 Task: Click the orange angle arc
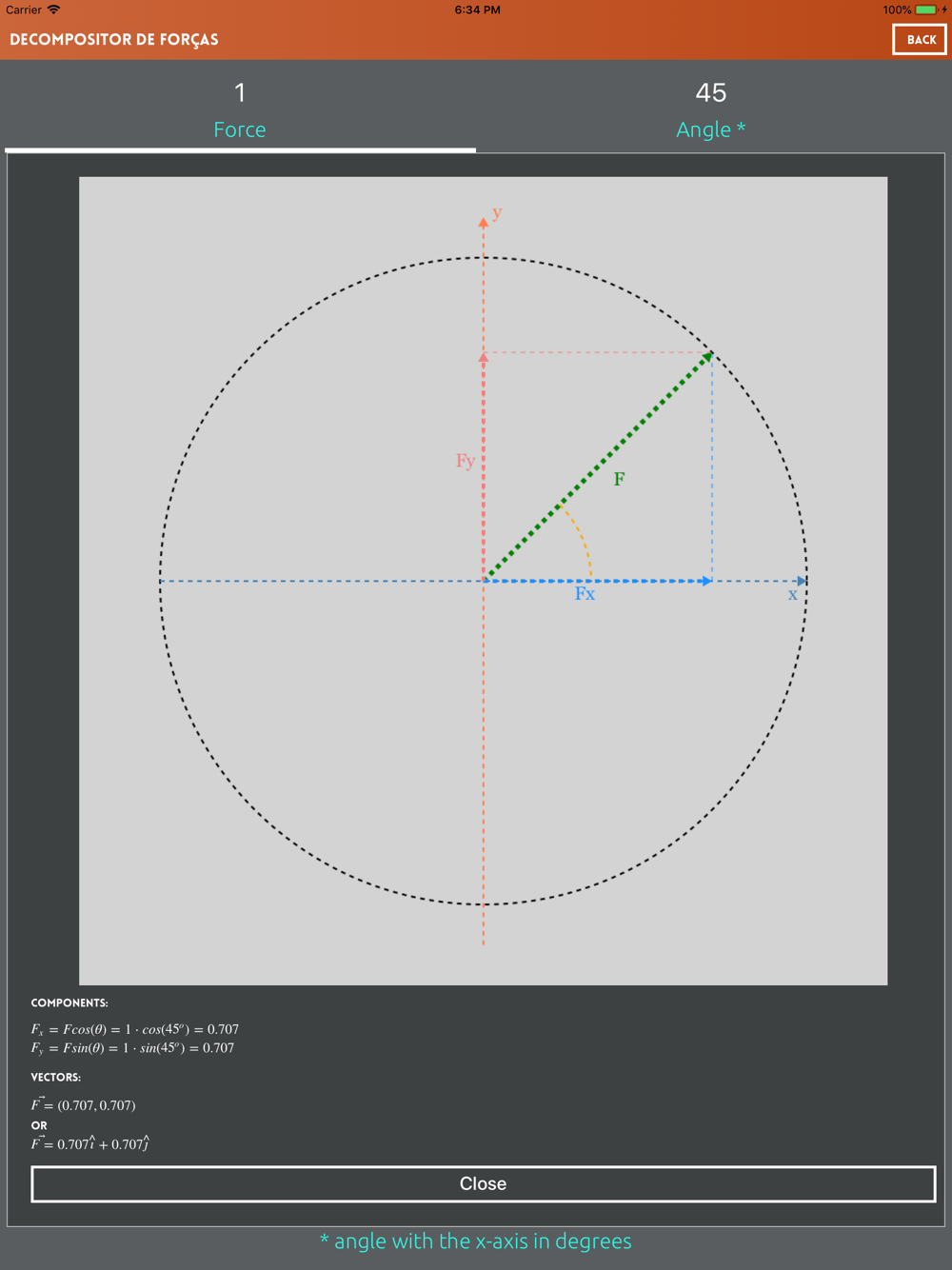point(580,540)
